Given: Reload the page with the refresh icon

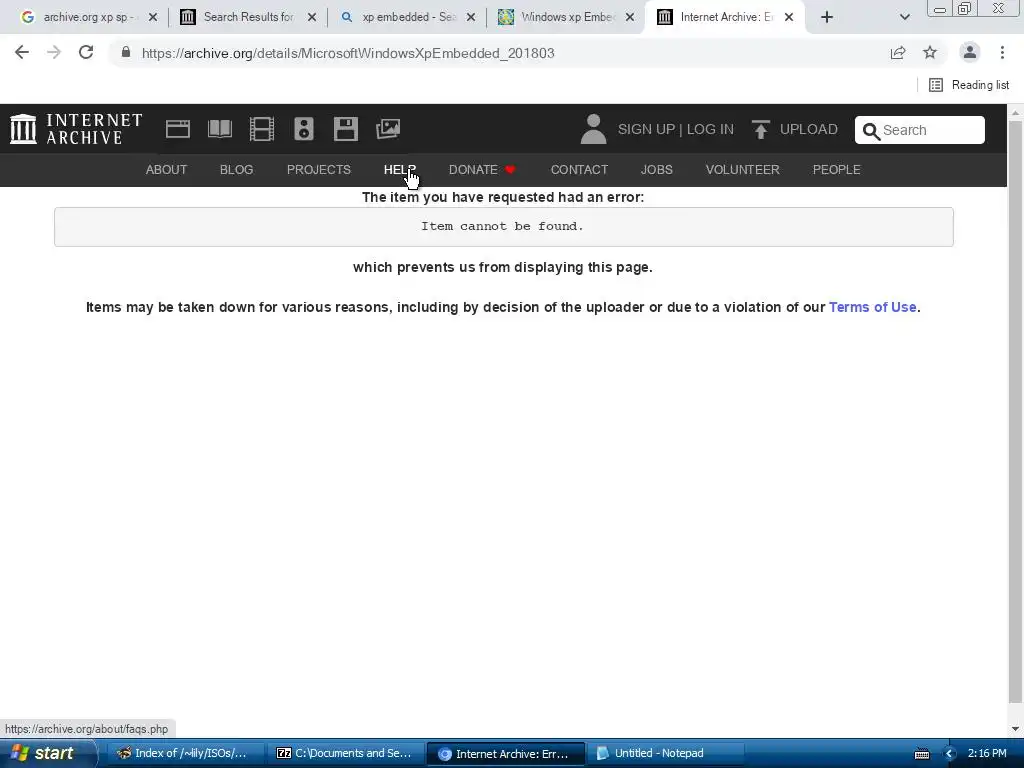Looking at the screenshot, I should click(x=86, y=52).
